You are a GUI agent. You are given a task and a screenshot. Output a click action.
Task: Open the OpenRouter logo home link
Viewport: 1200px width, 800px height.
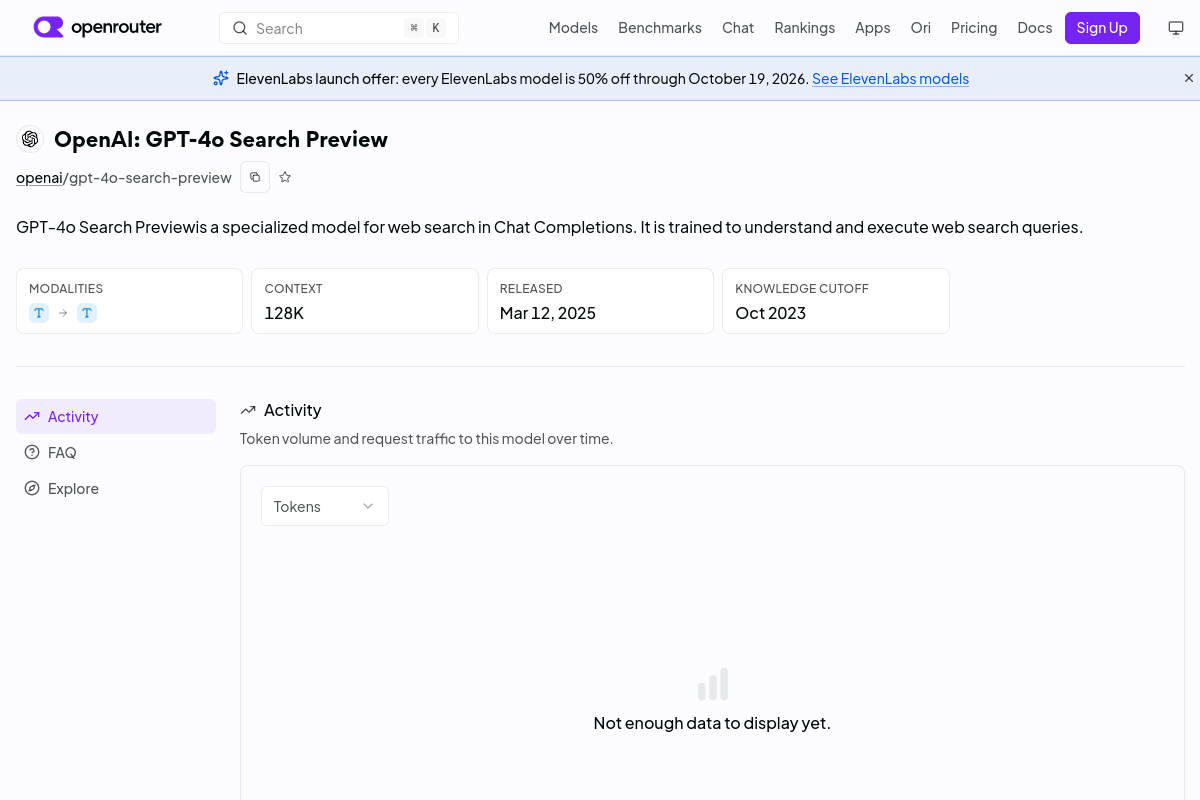[x=97, y=27]
